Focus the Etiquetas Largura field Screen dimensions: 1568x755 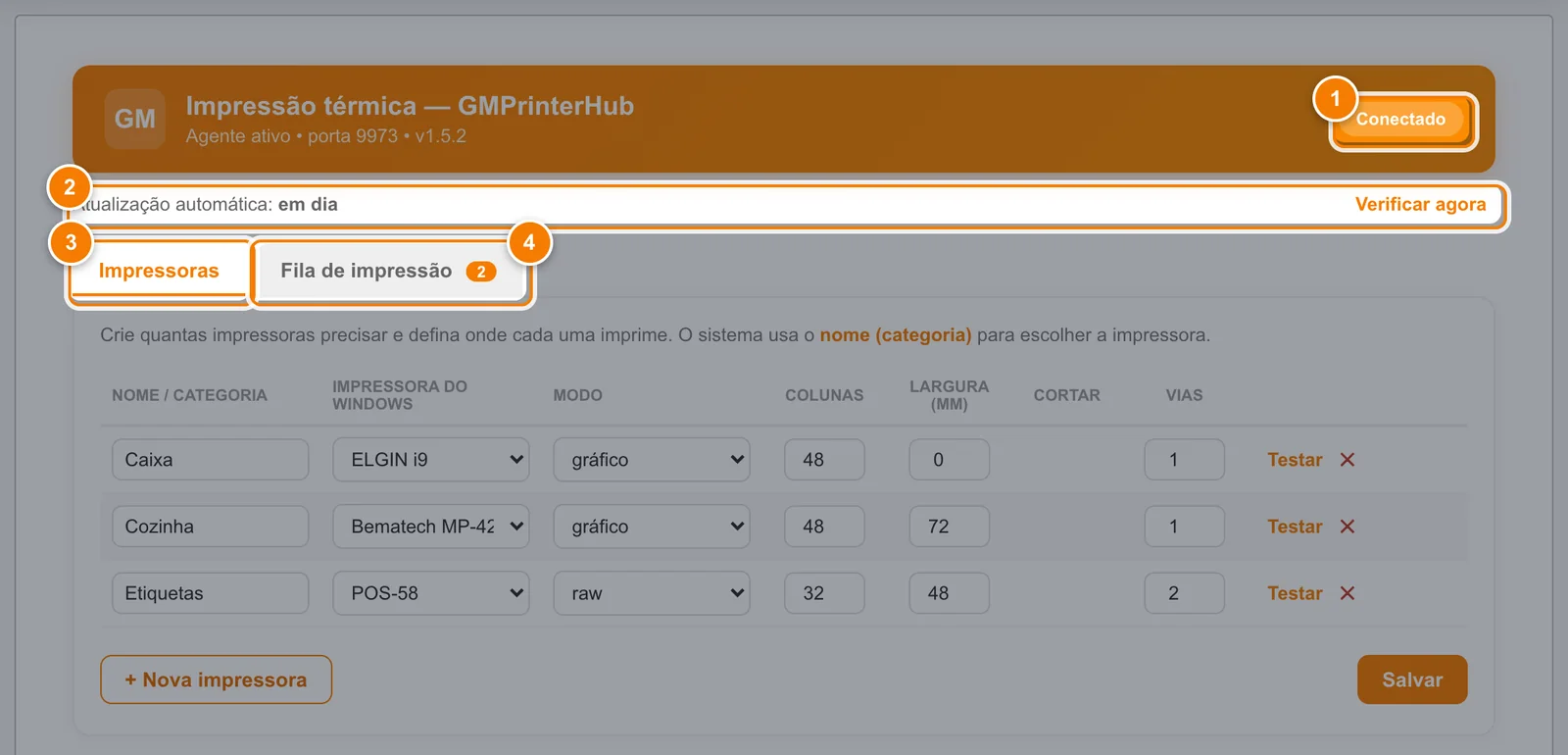pos(949,593)
